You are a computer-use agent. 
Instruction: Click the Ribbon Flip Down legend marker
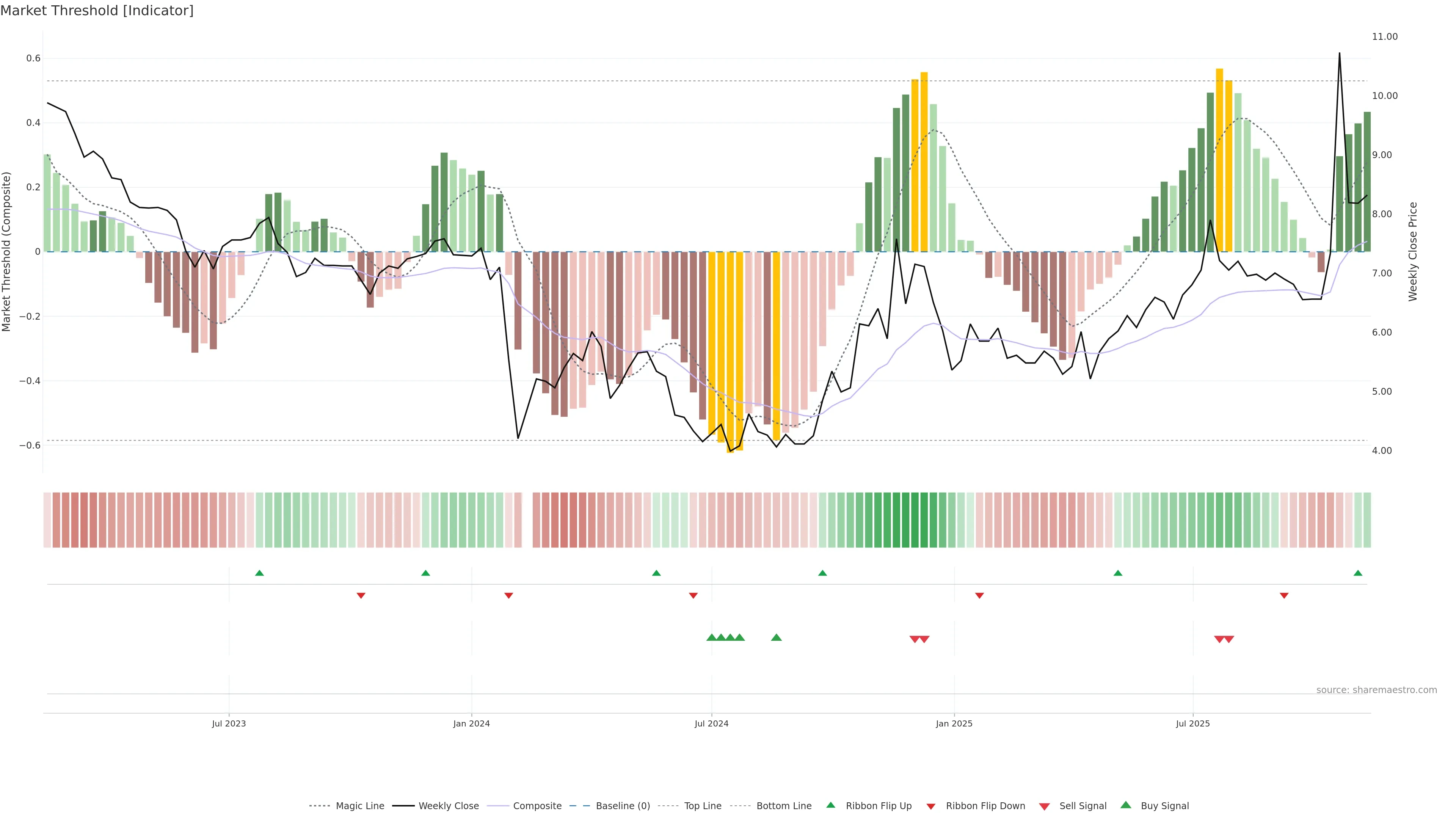click(x=931, y=806)
